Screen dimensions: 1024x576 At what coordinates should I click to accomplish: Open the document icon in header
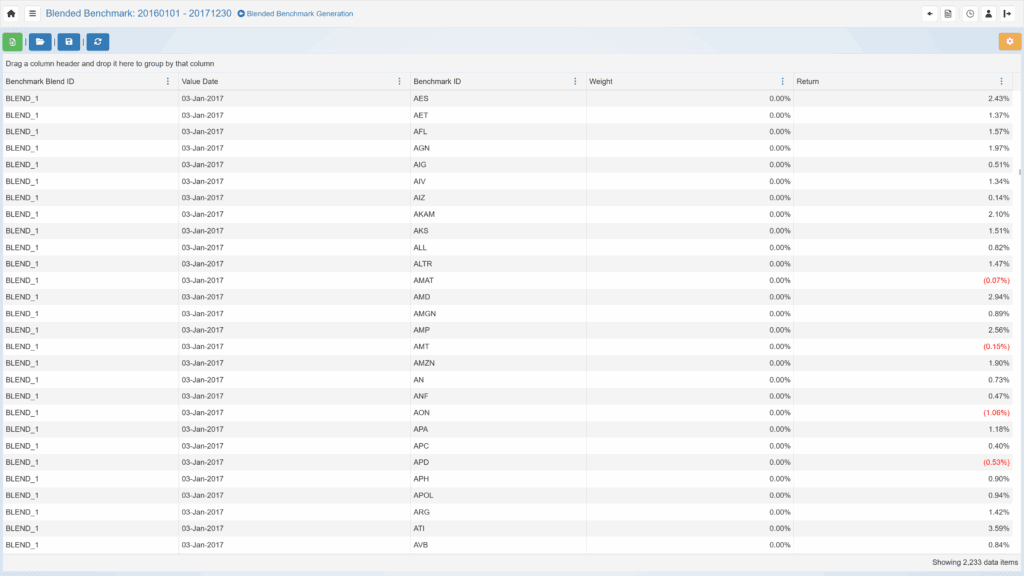click(948, 14)
